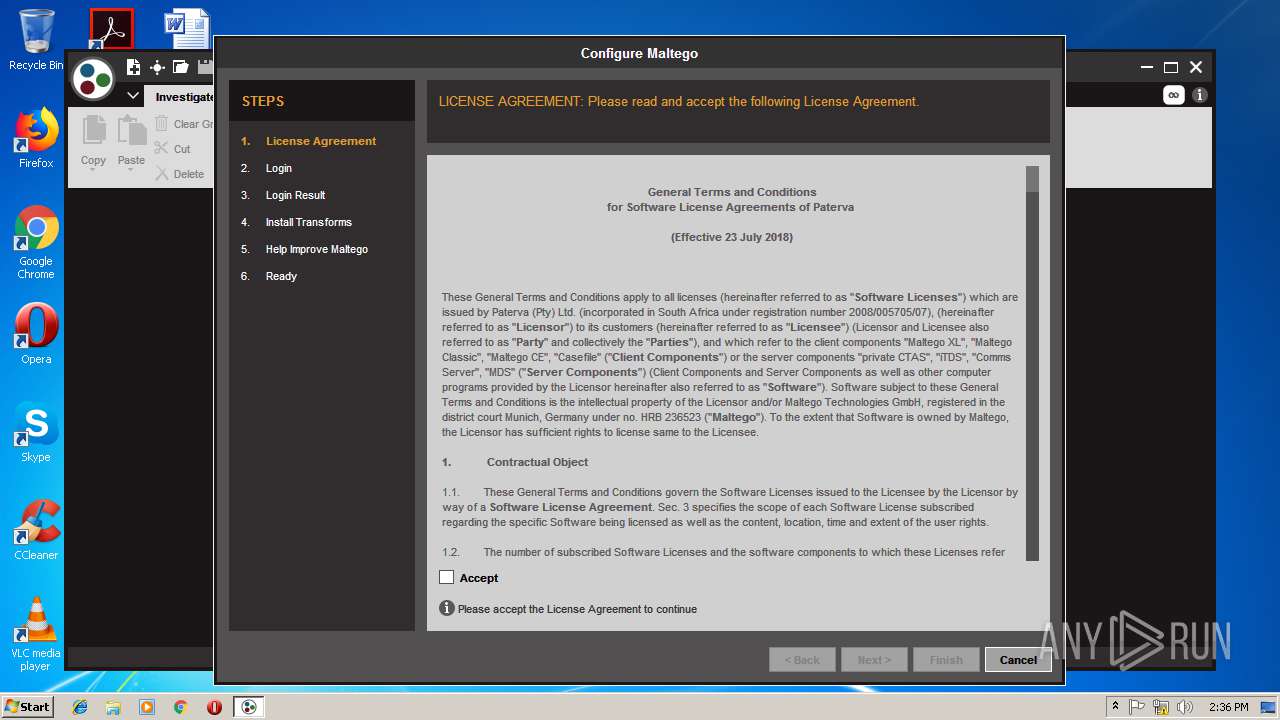This screenshot has height=720, width=1280.
Task: Open Windows Explorer in the taskbar
Action: (x=113, y=707)
